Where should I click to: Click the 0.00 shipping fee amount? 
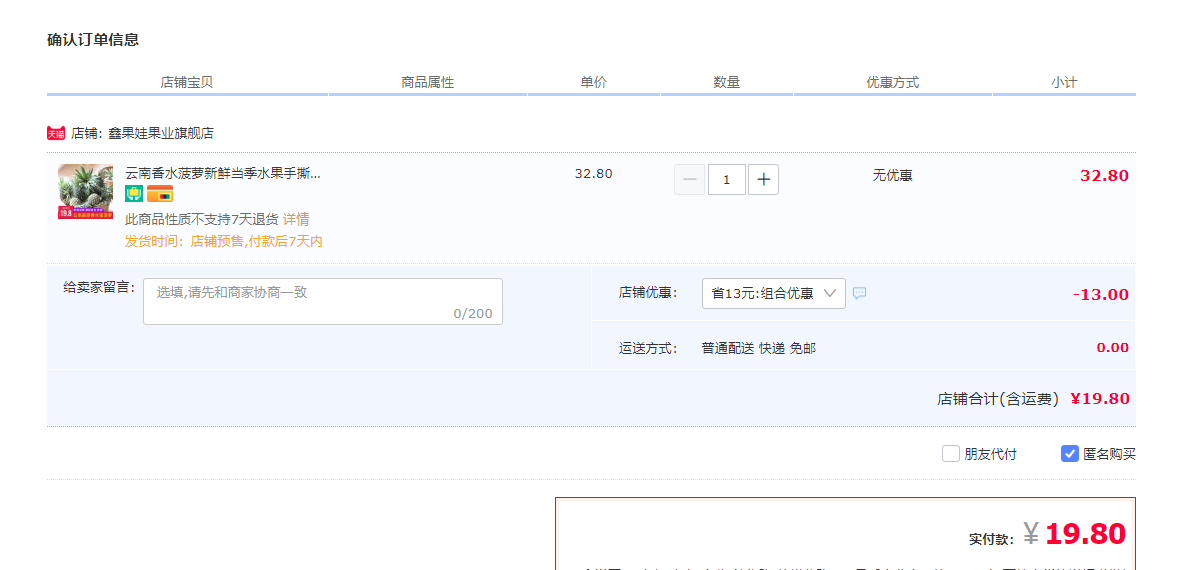click(1113, 348)
